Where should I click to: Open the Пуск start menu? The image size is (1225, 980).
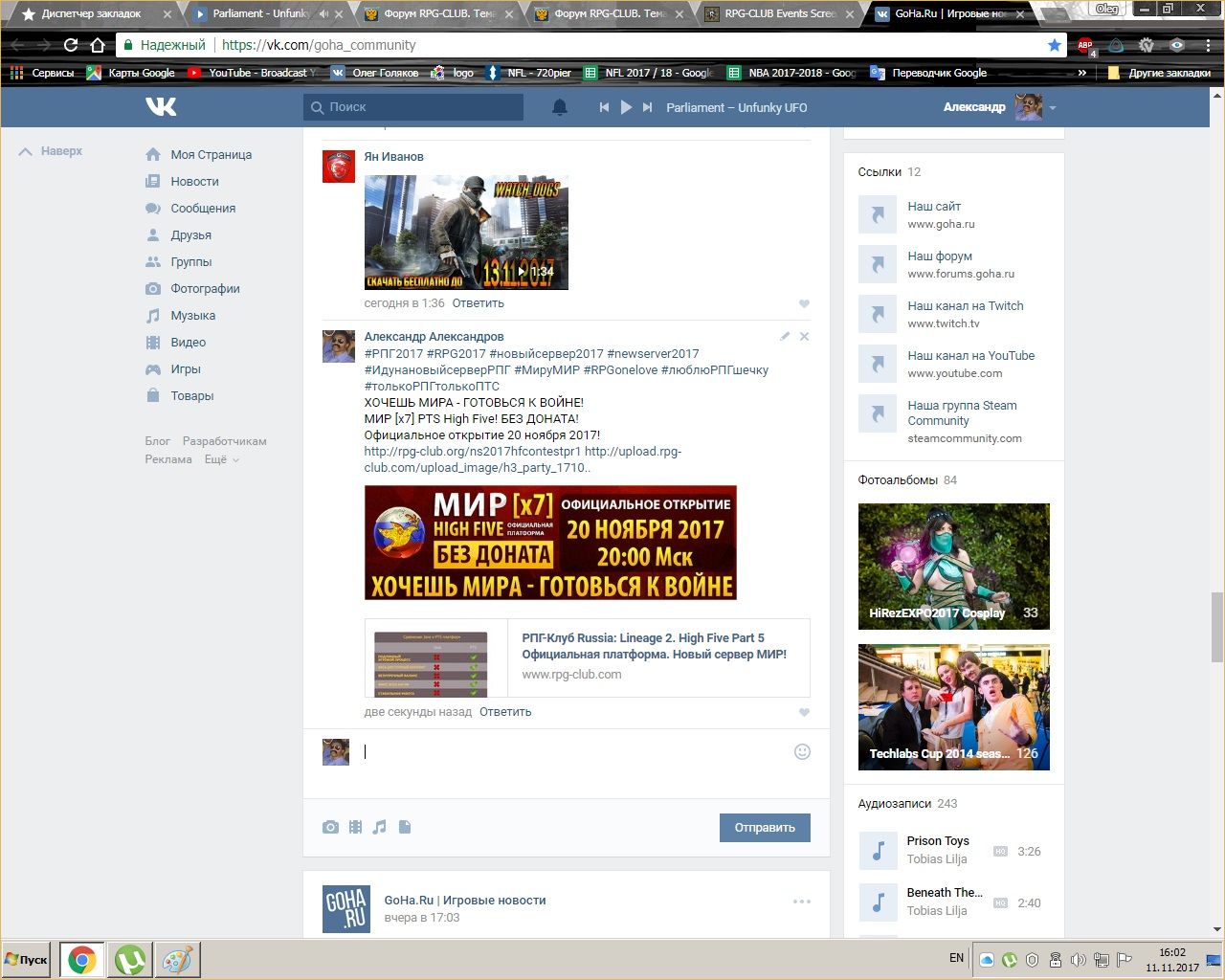(27, 960)
